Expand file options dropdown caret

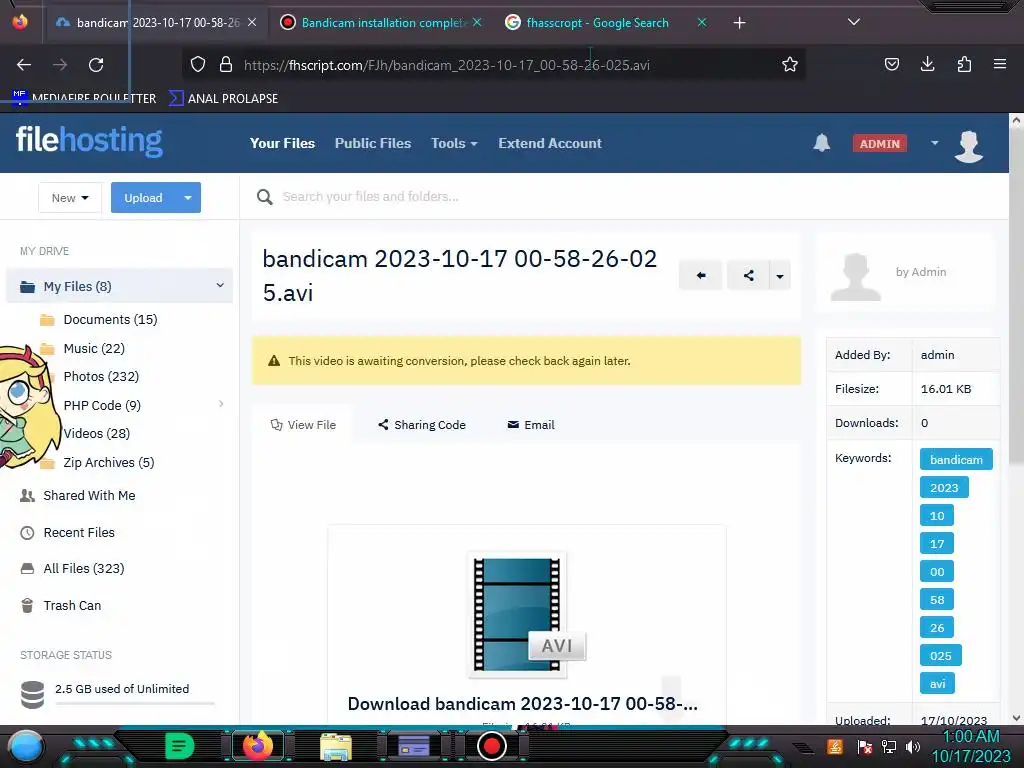click(780, 275)
